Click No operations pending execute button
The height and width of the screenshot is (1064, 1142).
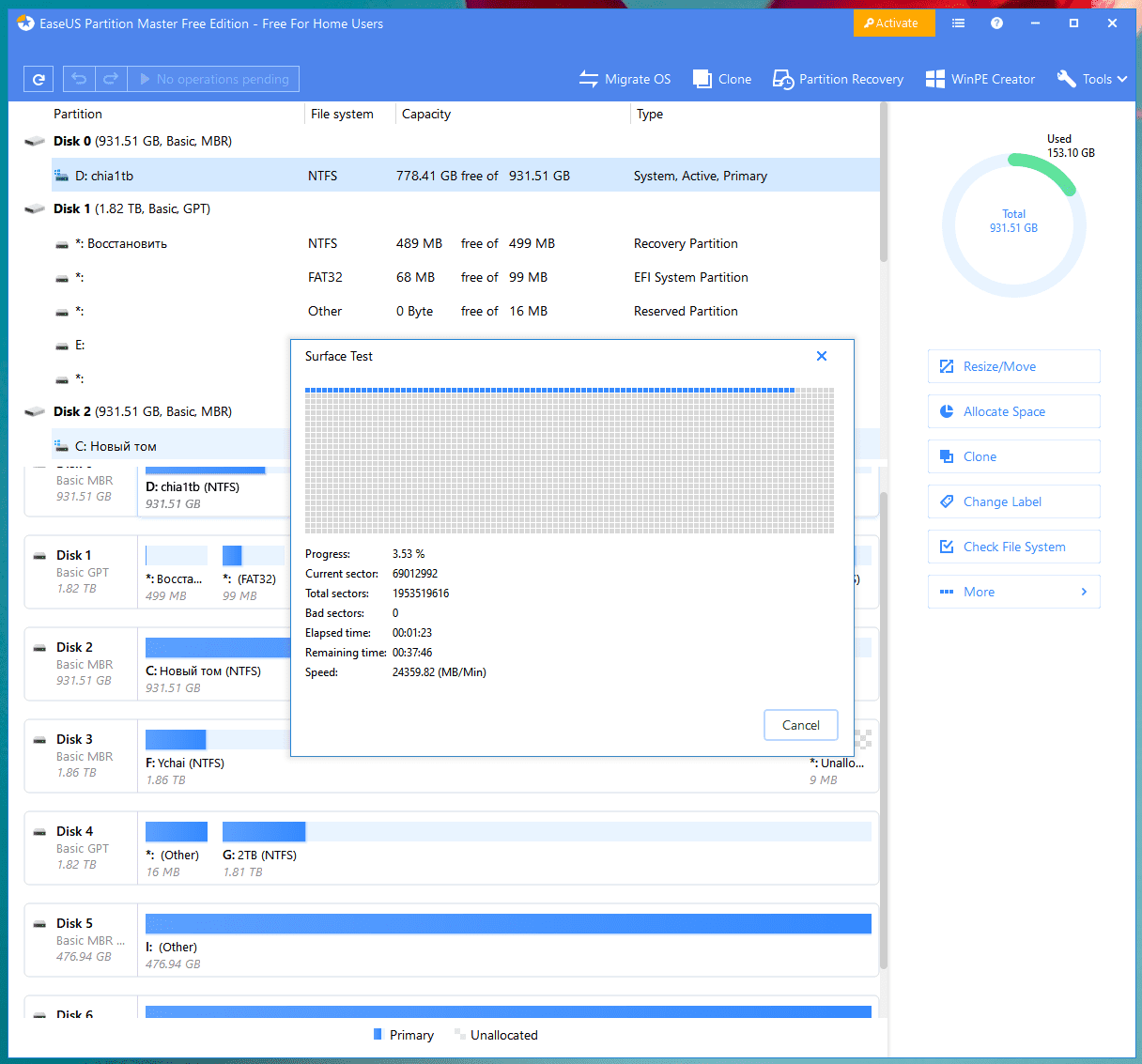pyautogui.click(x=213, y=79)
